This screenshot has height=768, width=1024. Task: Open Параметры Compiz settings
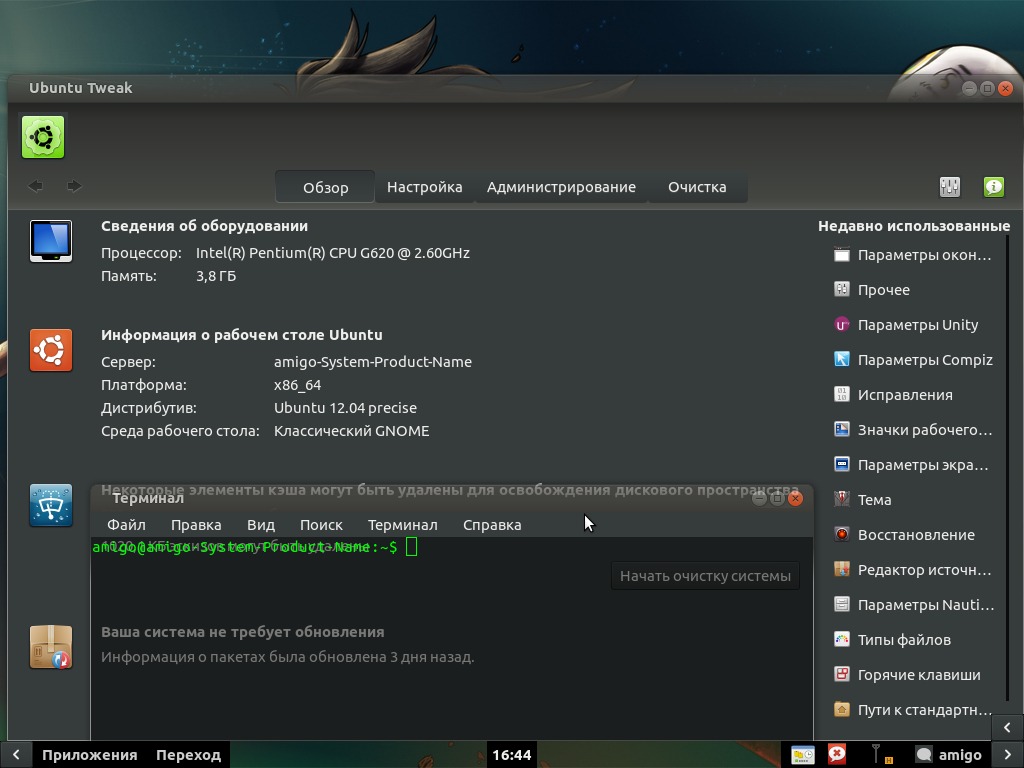point(913,360)
